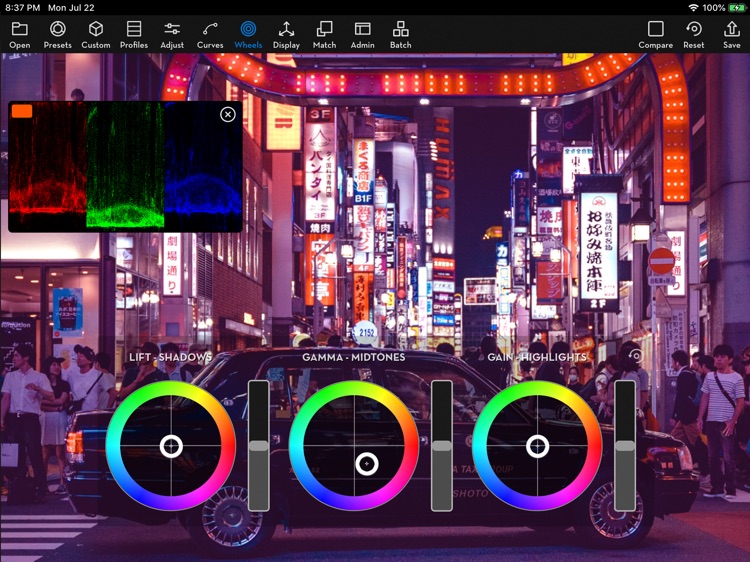Open the Match tool

[324, 35]
